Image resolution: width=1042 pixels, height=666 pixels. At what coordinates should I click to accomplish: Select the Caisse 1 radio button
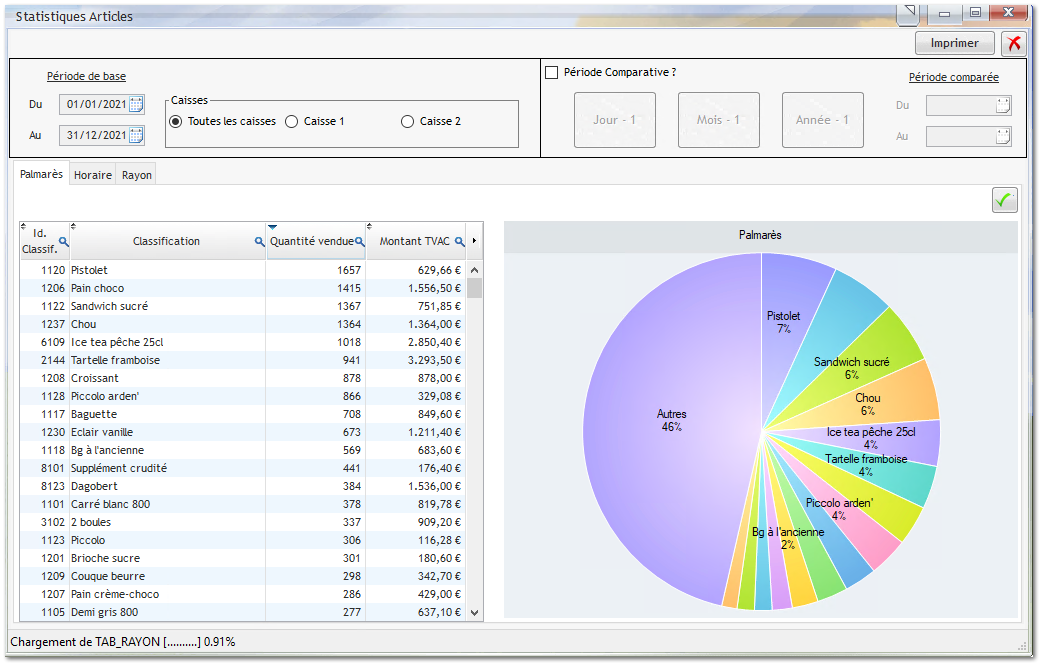click(292, 121)
